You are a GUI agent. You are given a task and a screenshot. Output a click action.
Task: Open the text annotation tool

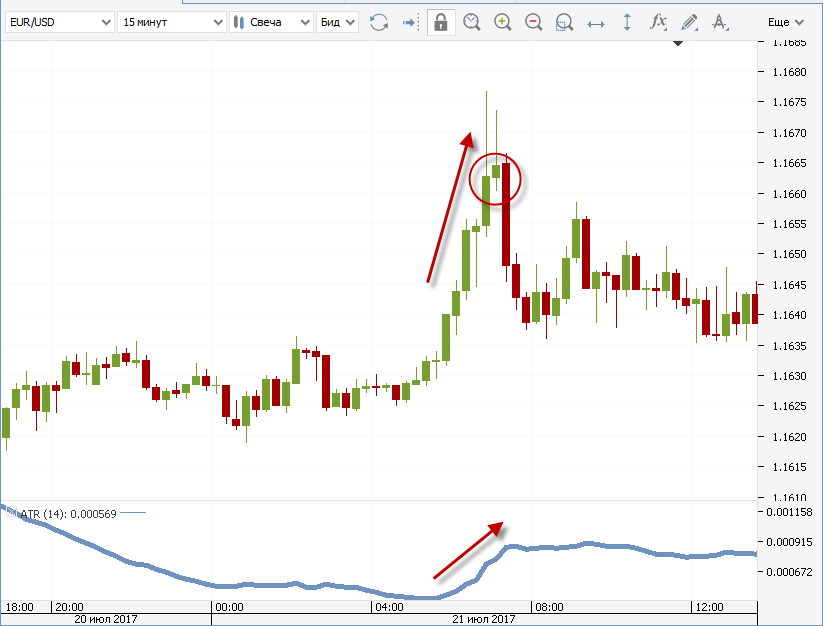(x=719, y=22)
